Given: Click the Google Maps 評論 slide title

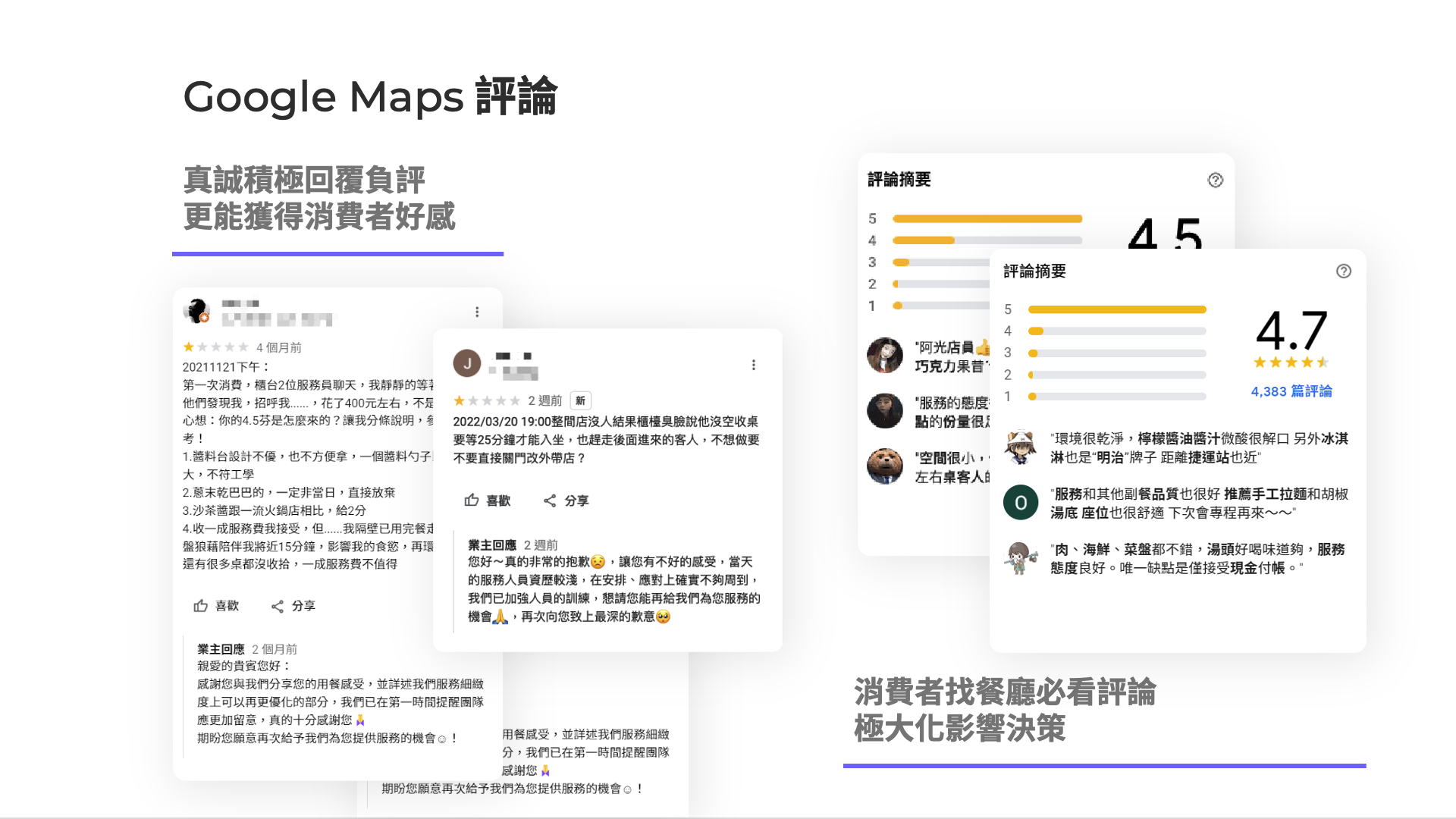Looking at the screenshot, I should point(370,97).
